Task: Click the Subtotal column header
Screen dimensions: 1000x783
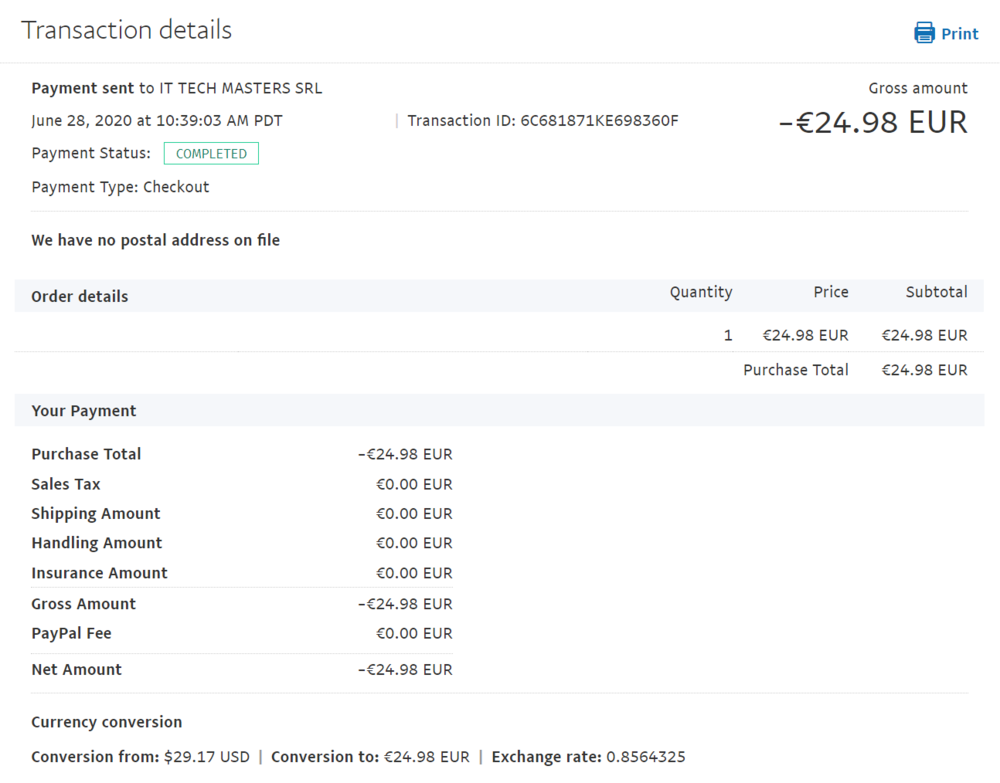Action: click(936, 292)
